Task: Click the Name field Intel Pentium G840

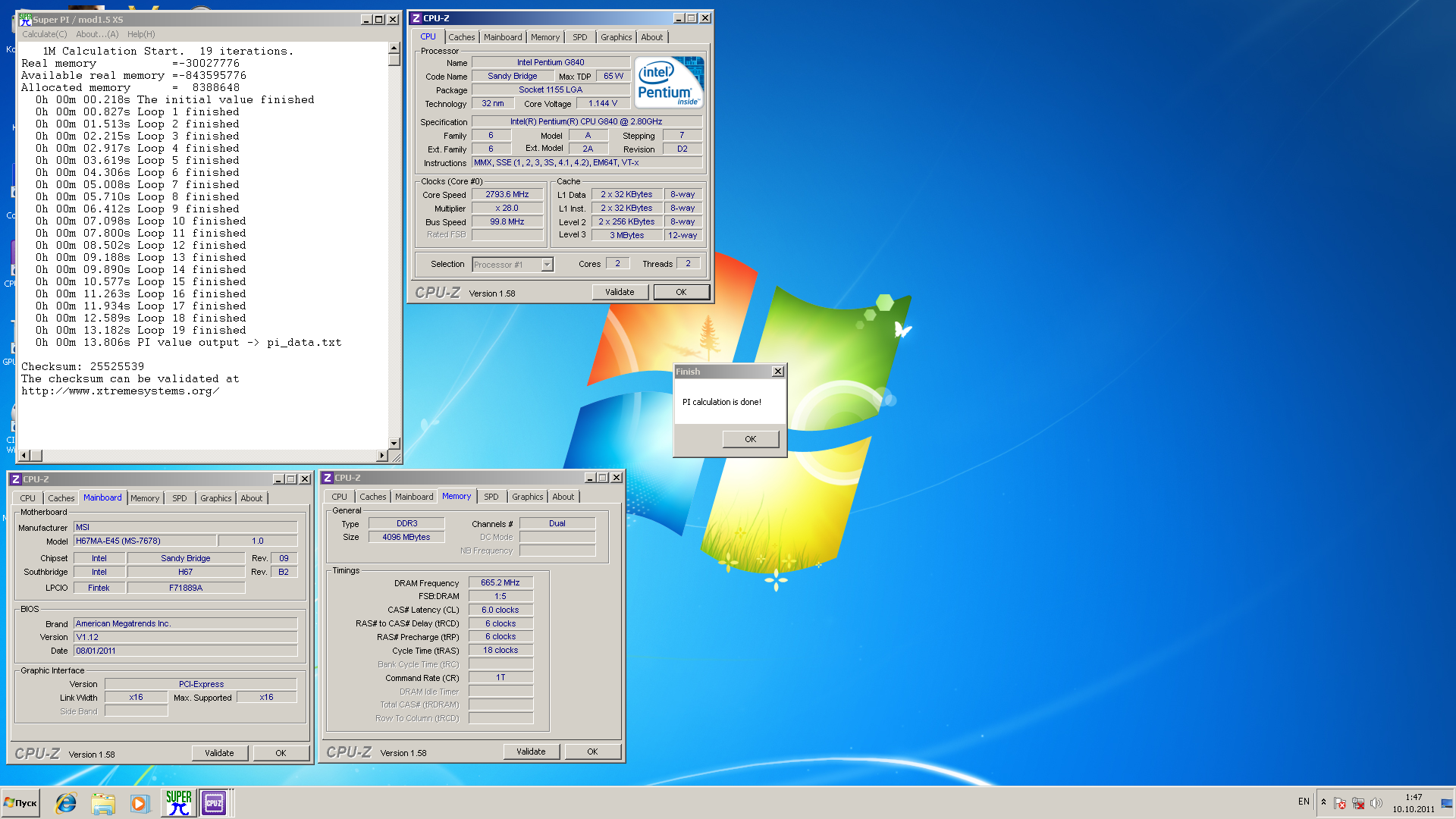Action: click(x=551, y=63)
